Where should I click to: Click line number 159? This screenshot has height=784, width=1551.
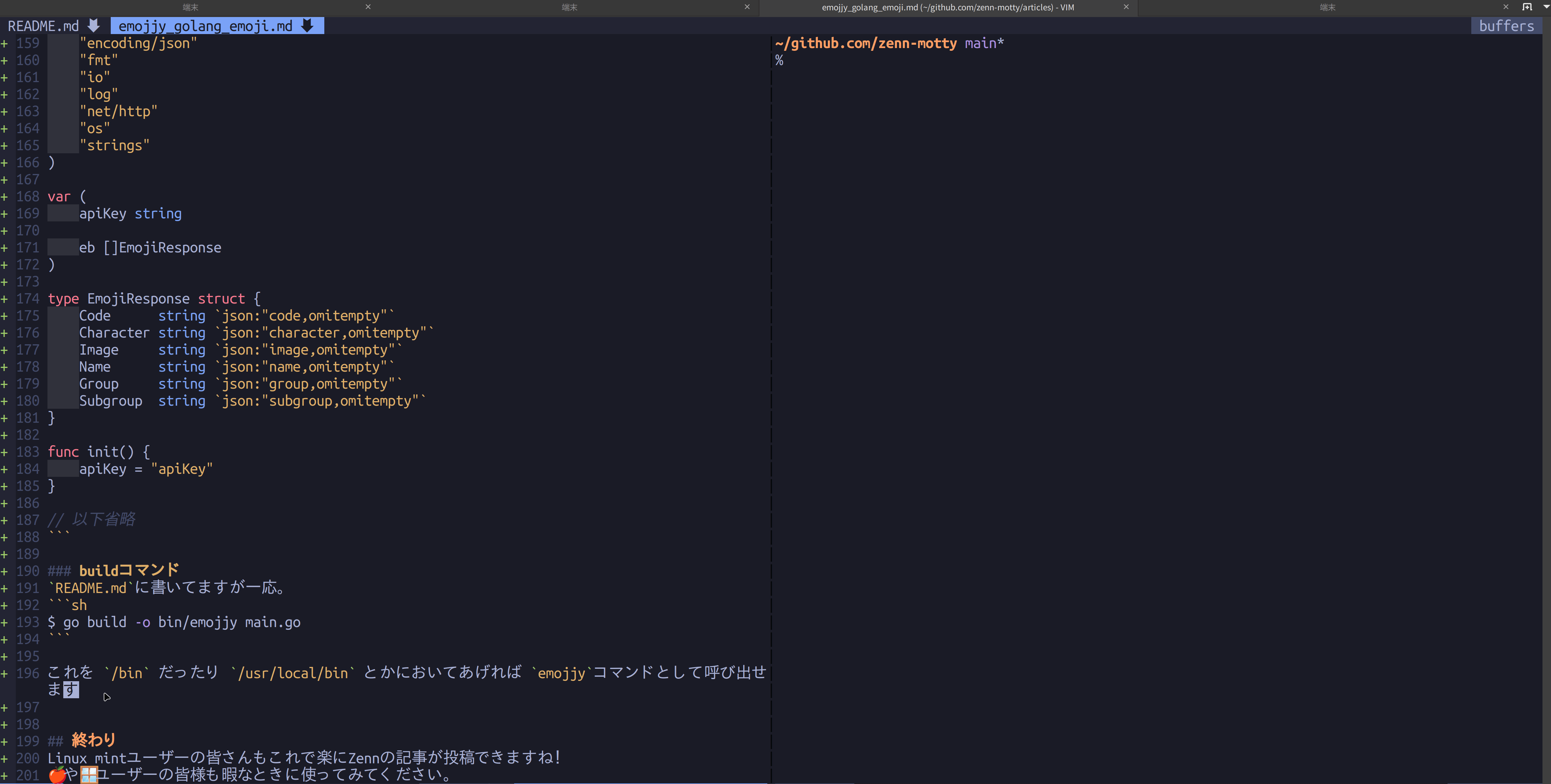point(28,43)
